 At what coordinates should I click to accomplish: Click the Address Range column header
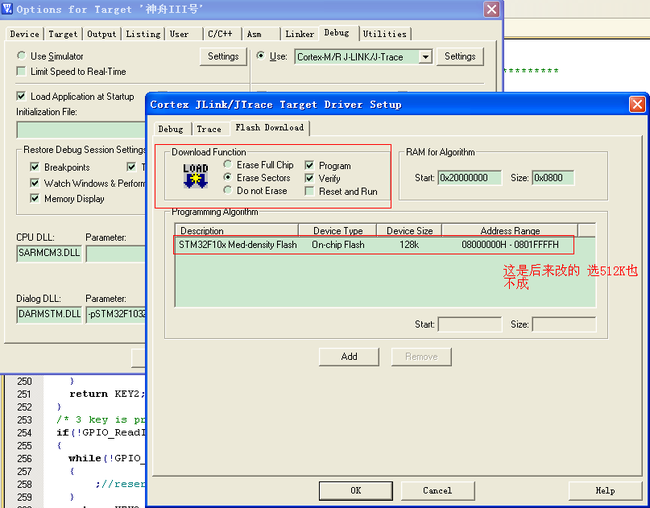pos(510,231)
